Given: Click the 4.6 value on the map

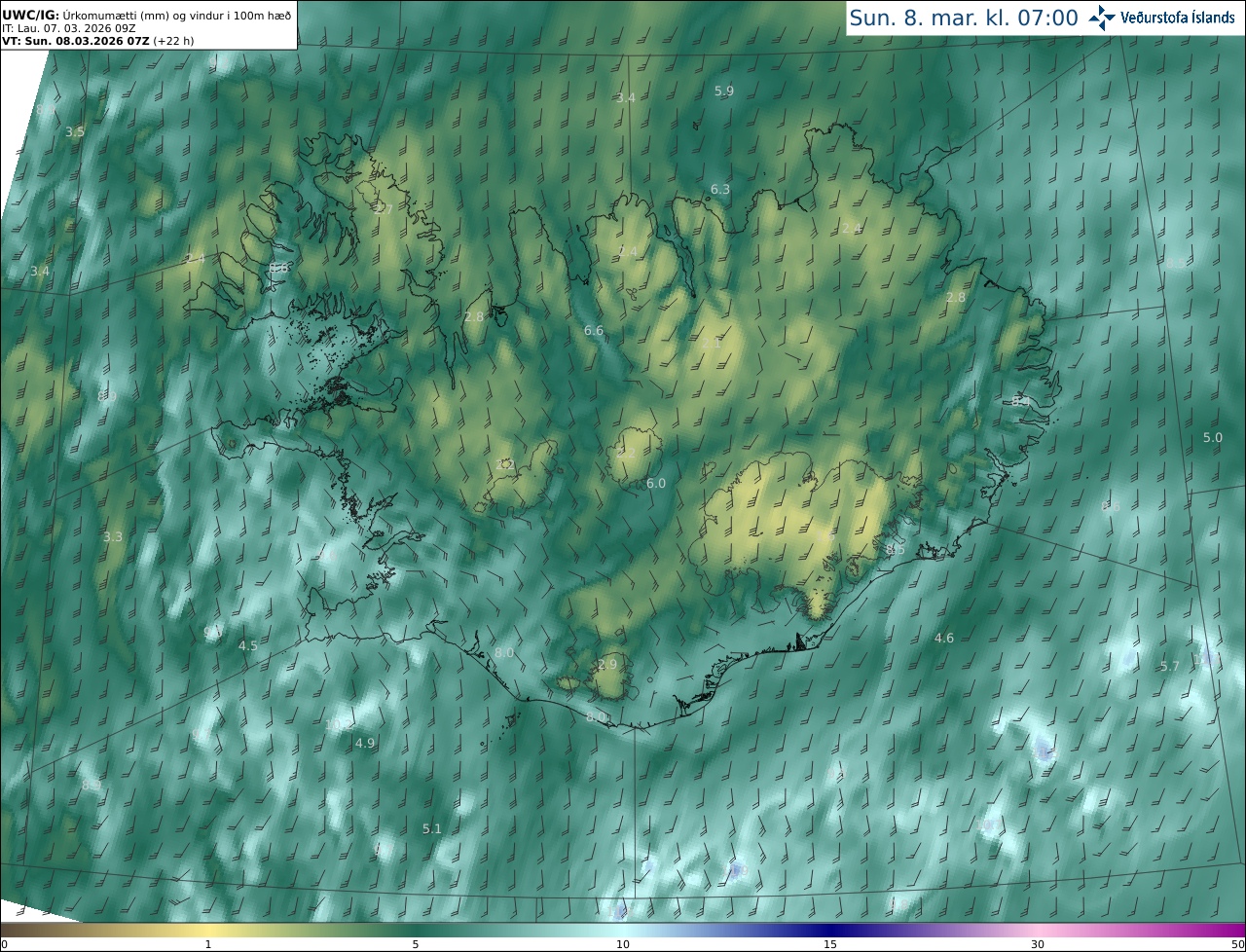Looking at the screenshot, I should (x=944, y=639).
